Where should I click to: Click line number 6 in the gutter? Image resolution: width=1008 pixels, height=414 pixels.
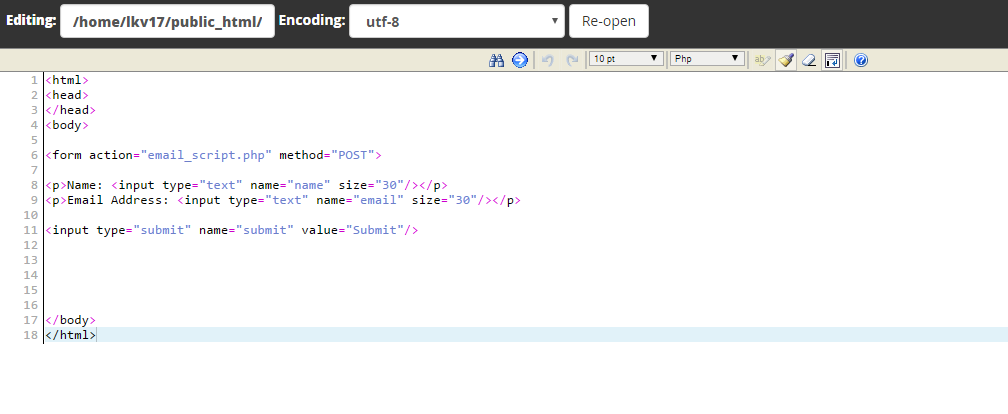pyautogui.click(x=34, y=155)
